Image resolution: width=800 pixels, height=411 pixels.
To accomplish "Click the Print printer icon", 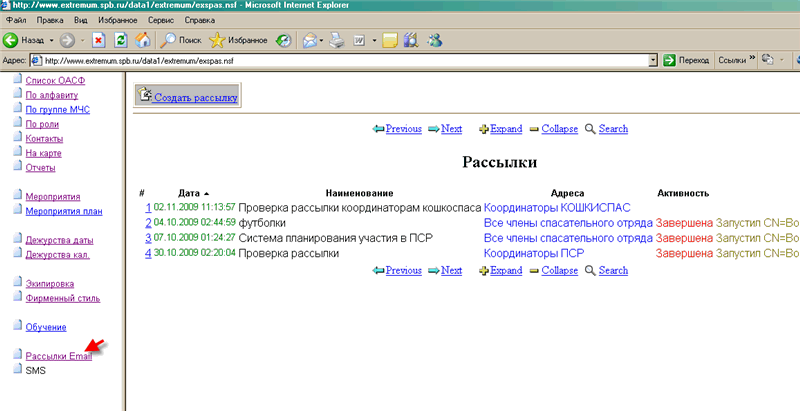I will [337, 40].
